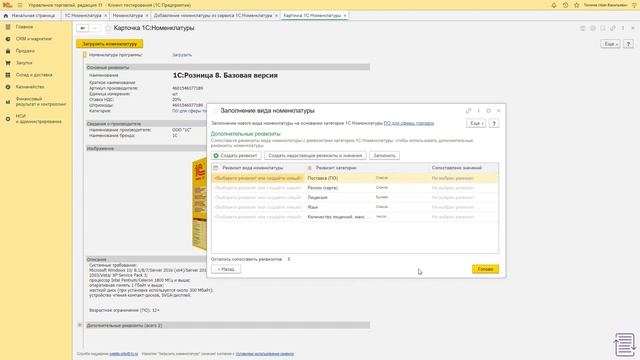The height and width of the screenshot is (360, 640).
Task: Click the scroll document icon at bottom right
Action: click(625, 344)
